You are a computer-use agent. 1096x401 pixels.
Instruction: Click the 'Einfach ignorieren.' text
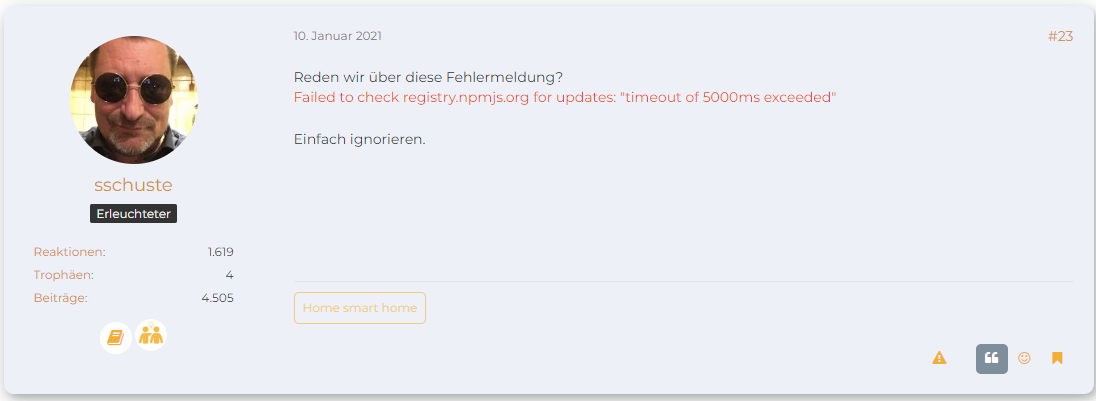(359, 139)
